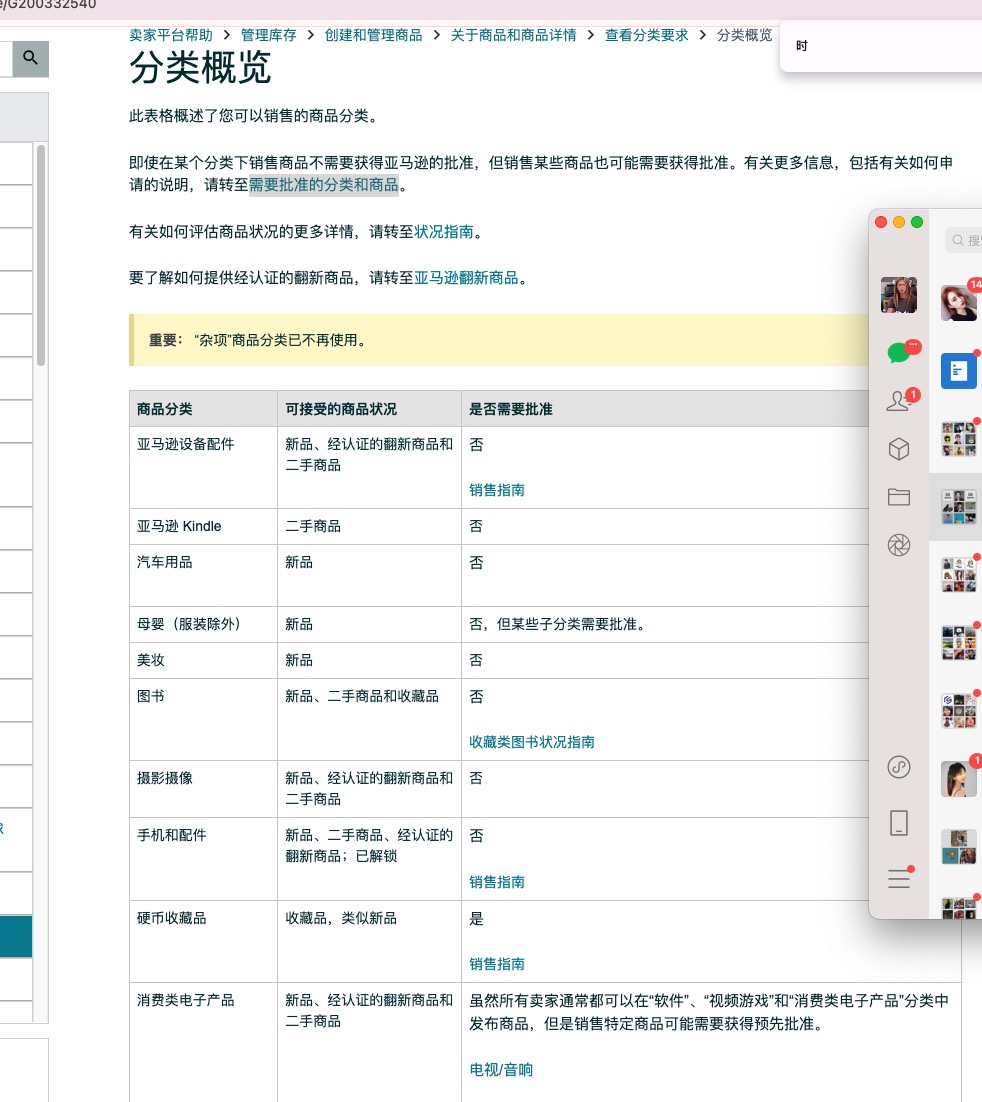Screen dimensions: 982x1102
Task: Open the 需要批准的分类和商品 link
Action: click(x=324, y=185)
